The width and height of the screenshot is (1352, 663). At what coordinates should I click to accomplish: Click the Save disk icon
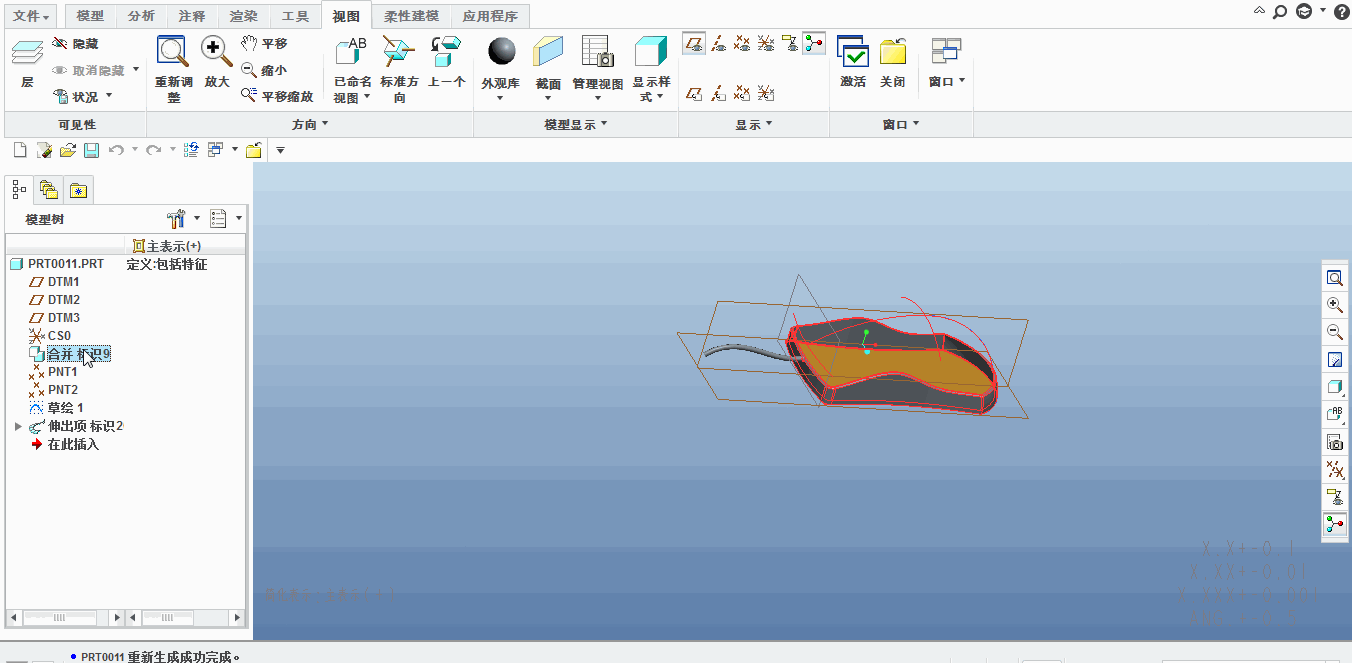coord(91,150)
